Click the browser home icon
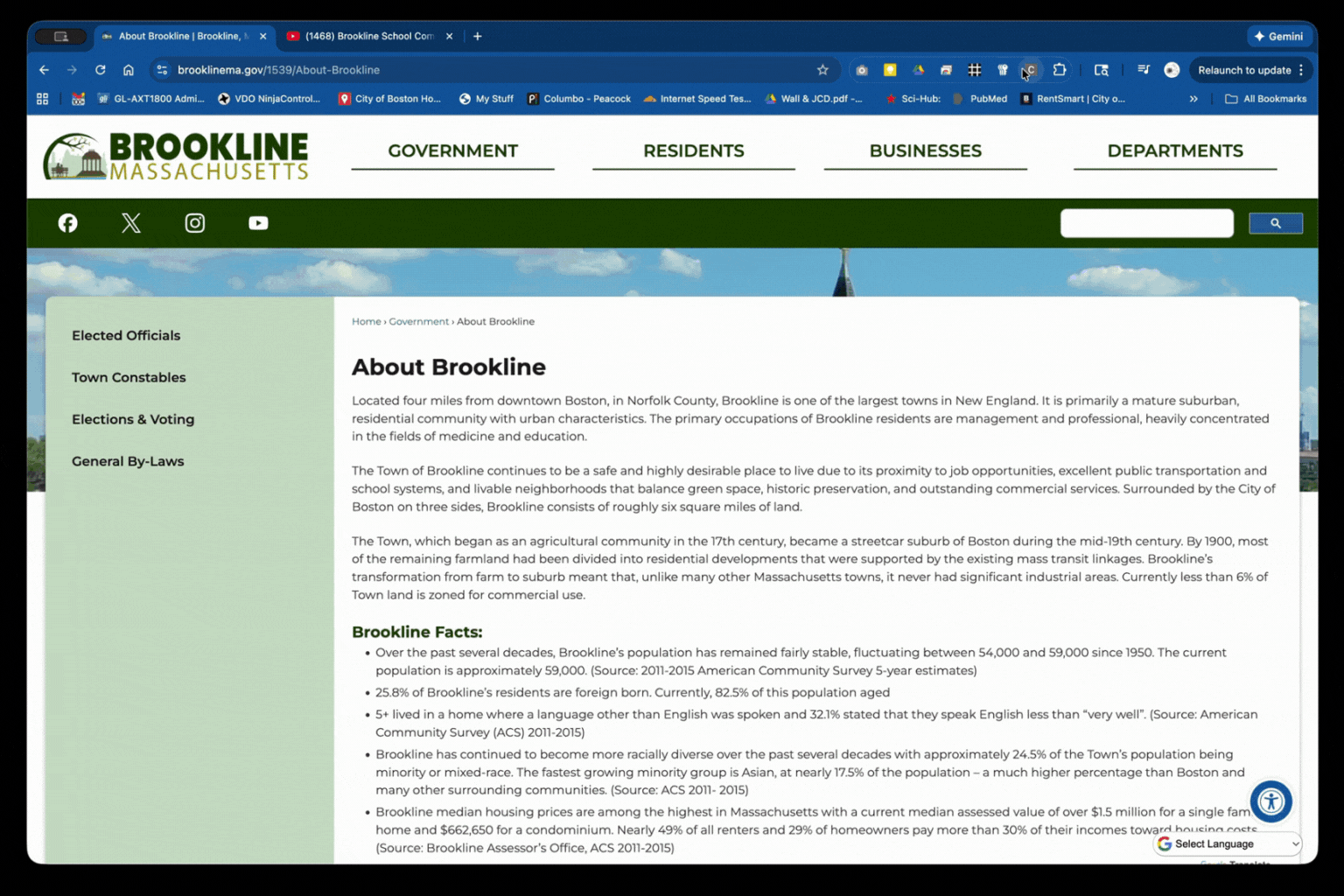This screenshot has width=1344, height=896. point(129,70)
